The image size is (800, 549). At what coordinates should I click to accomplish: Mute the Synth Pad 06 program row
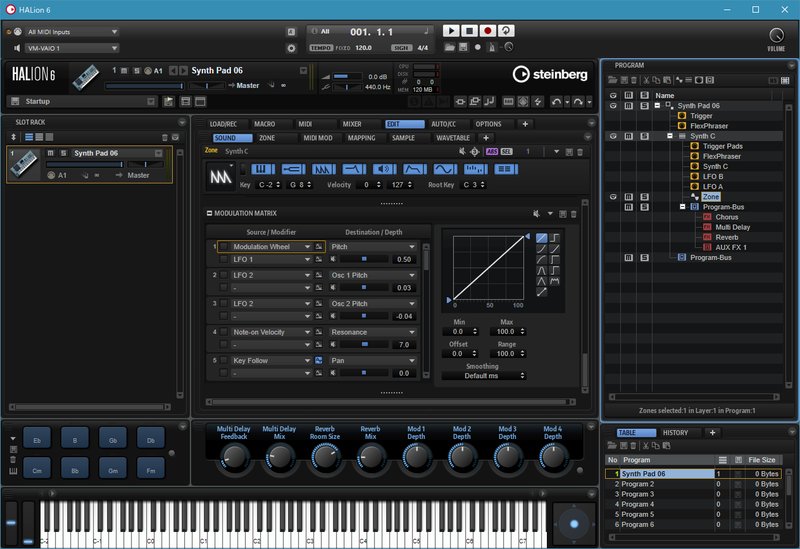629,106
